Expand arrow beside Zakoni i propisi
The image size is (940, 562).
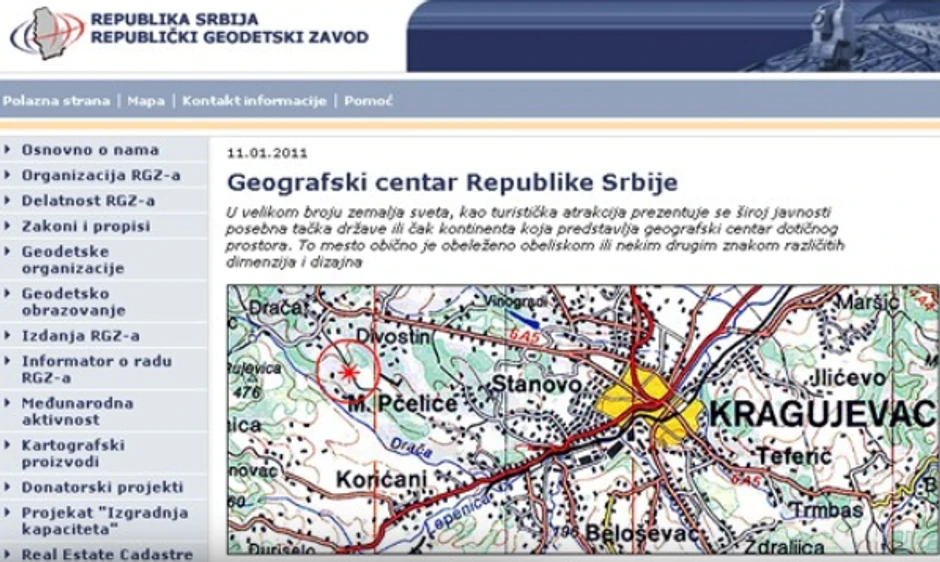pos(7,226)
